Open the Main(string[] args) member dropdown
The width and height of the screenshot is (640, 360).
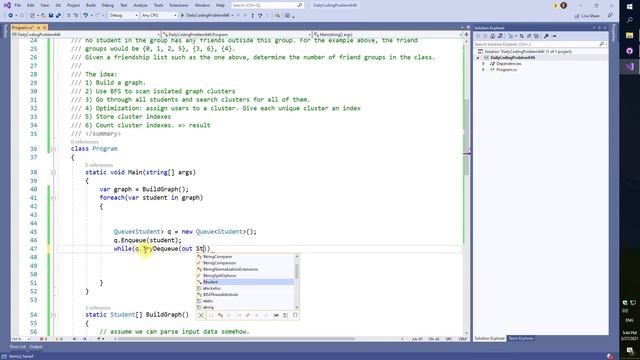click(x=388, y=35)
